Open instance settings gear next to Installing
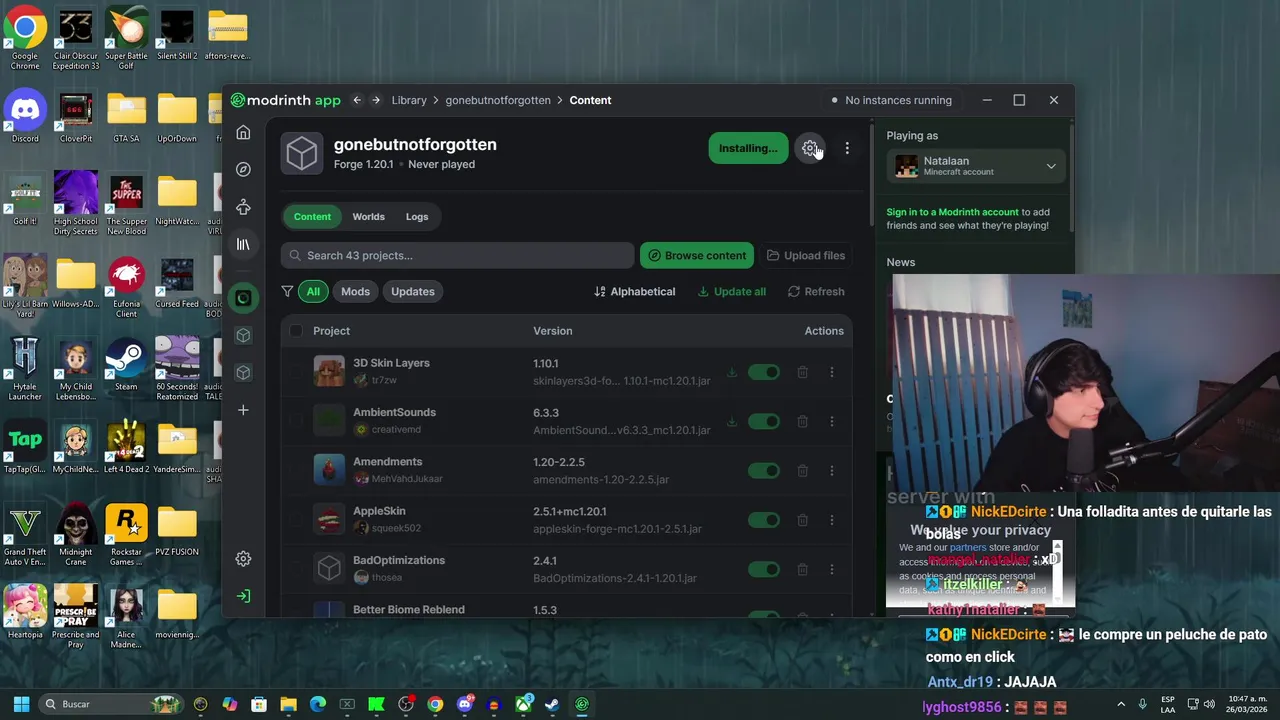 pos(810,148)
